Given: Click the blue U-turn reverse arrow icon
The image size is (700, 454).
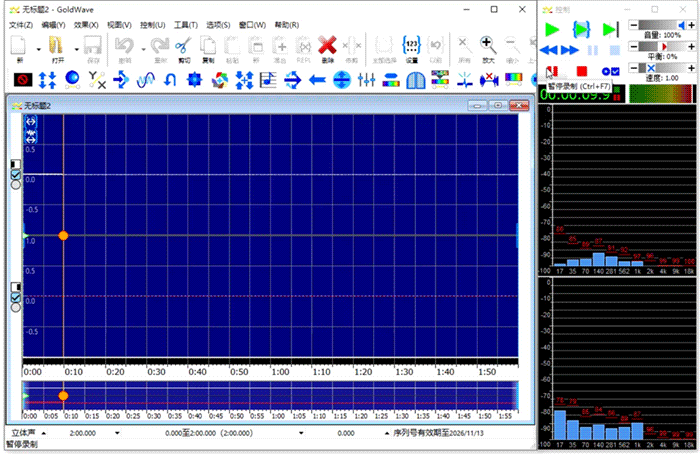Looking at the screenshot, I should [170, 80].
